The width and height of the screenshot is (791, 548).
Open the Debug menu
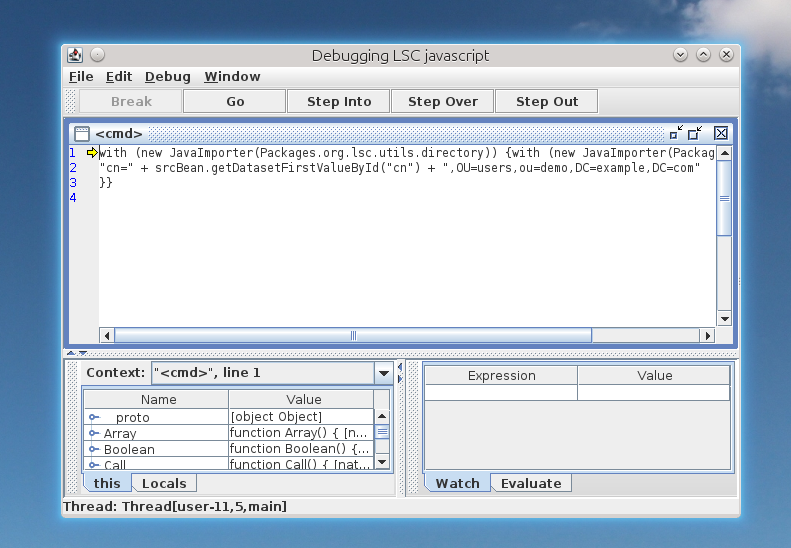(x=168, y=77)
